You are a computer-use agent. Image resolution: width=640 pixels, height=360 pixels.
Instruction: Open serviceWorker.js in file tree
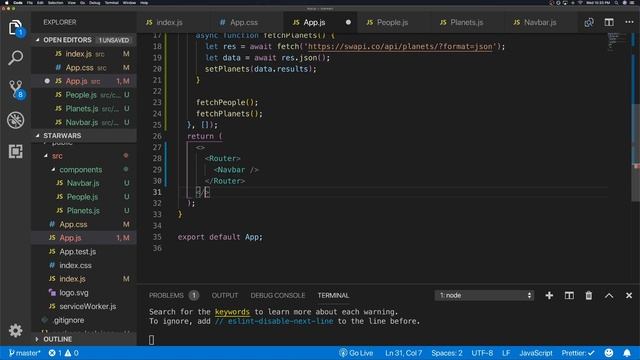tap(84, 306)
